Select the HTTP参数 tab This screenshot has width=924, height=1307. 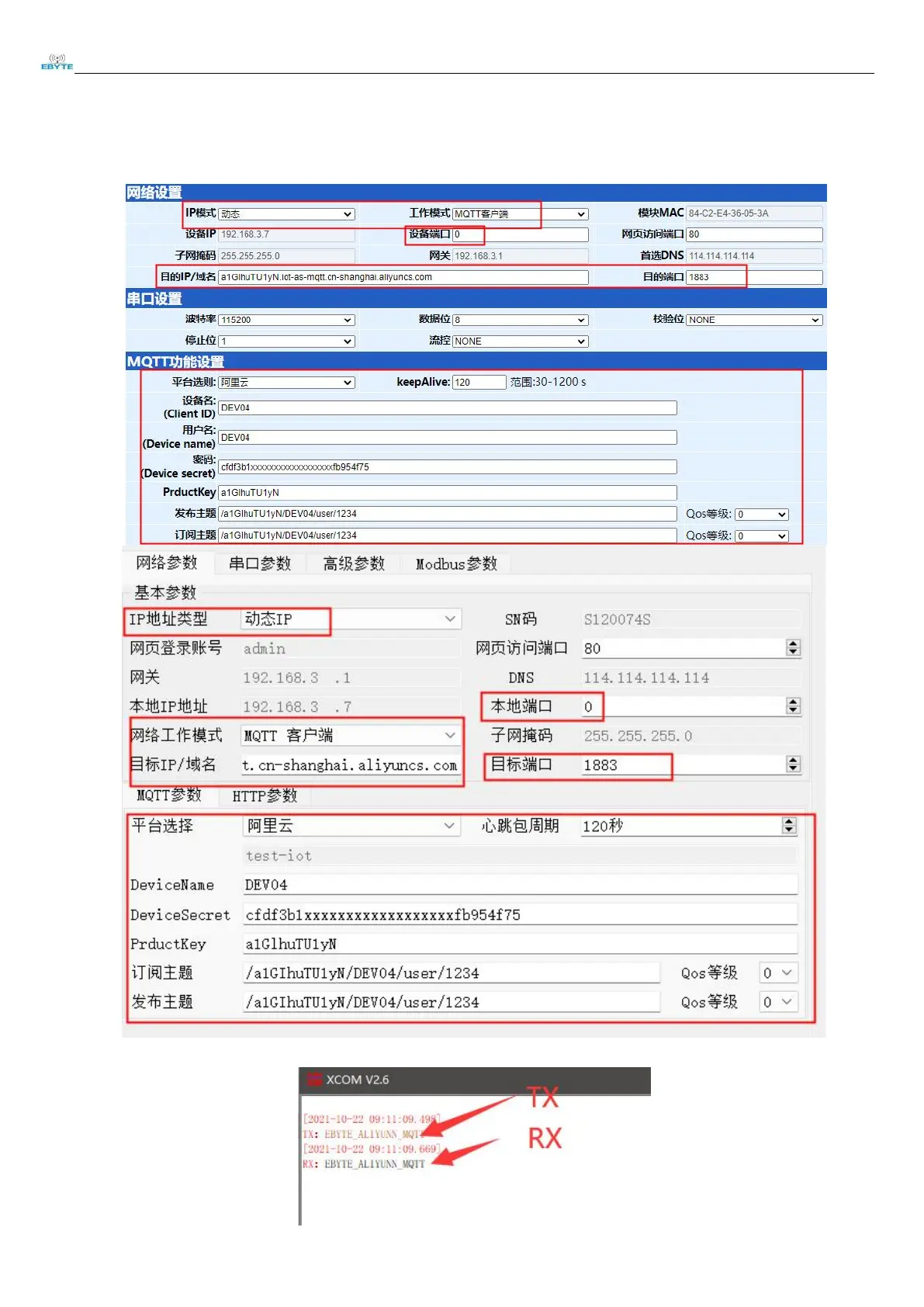coord(265,796)
